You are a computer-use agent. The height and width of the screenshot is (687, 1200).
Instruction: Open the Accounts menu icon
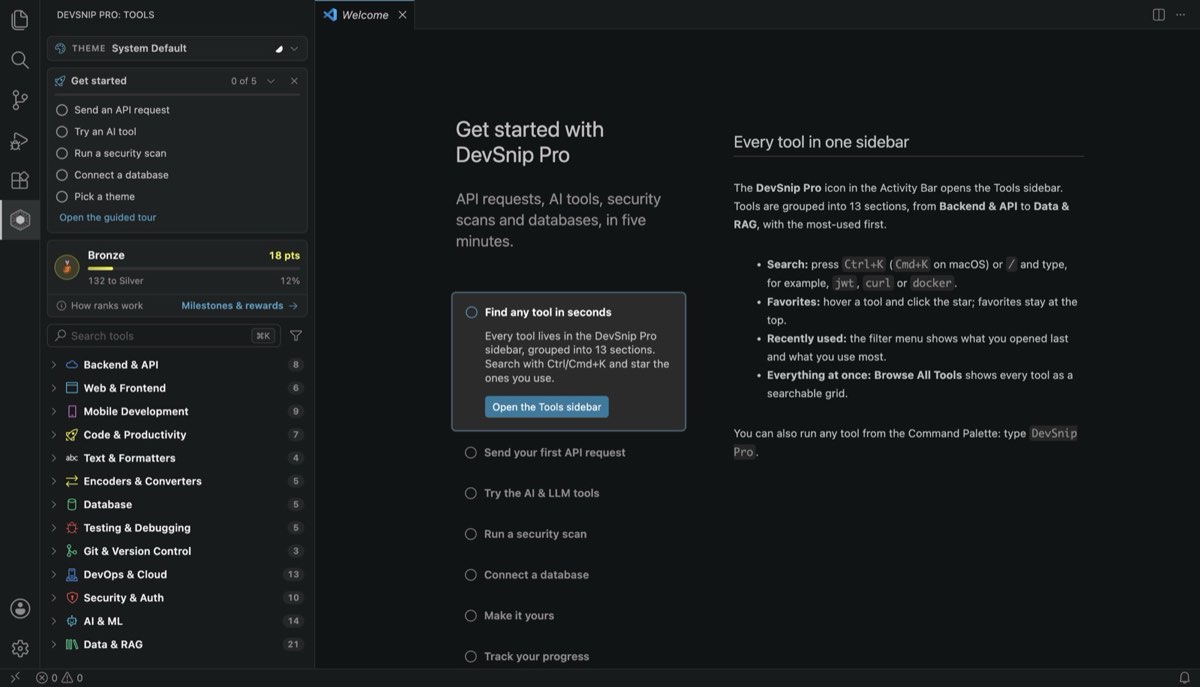tap(20, 608)
